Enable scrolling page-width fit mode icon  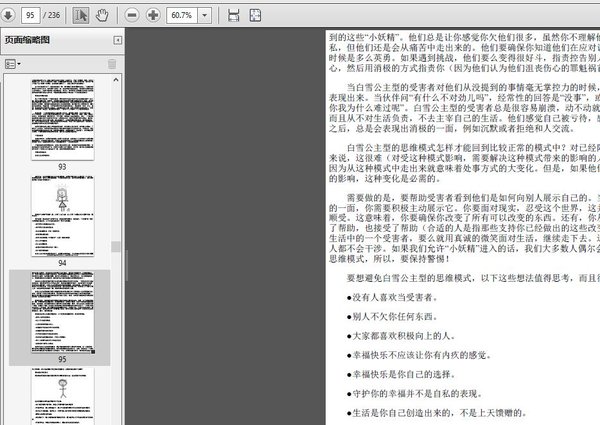click(x=233, y=15)
